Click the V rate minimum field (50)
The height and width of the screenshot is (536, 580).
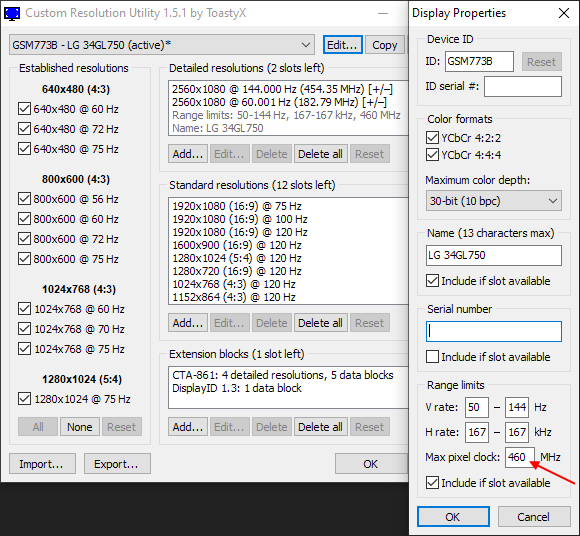click(x=477, y=407)
